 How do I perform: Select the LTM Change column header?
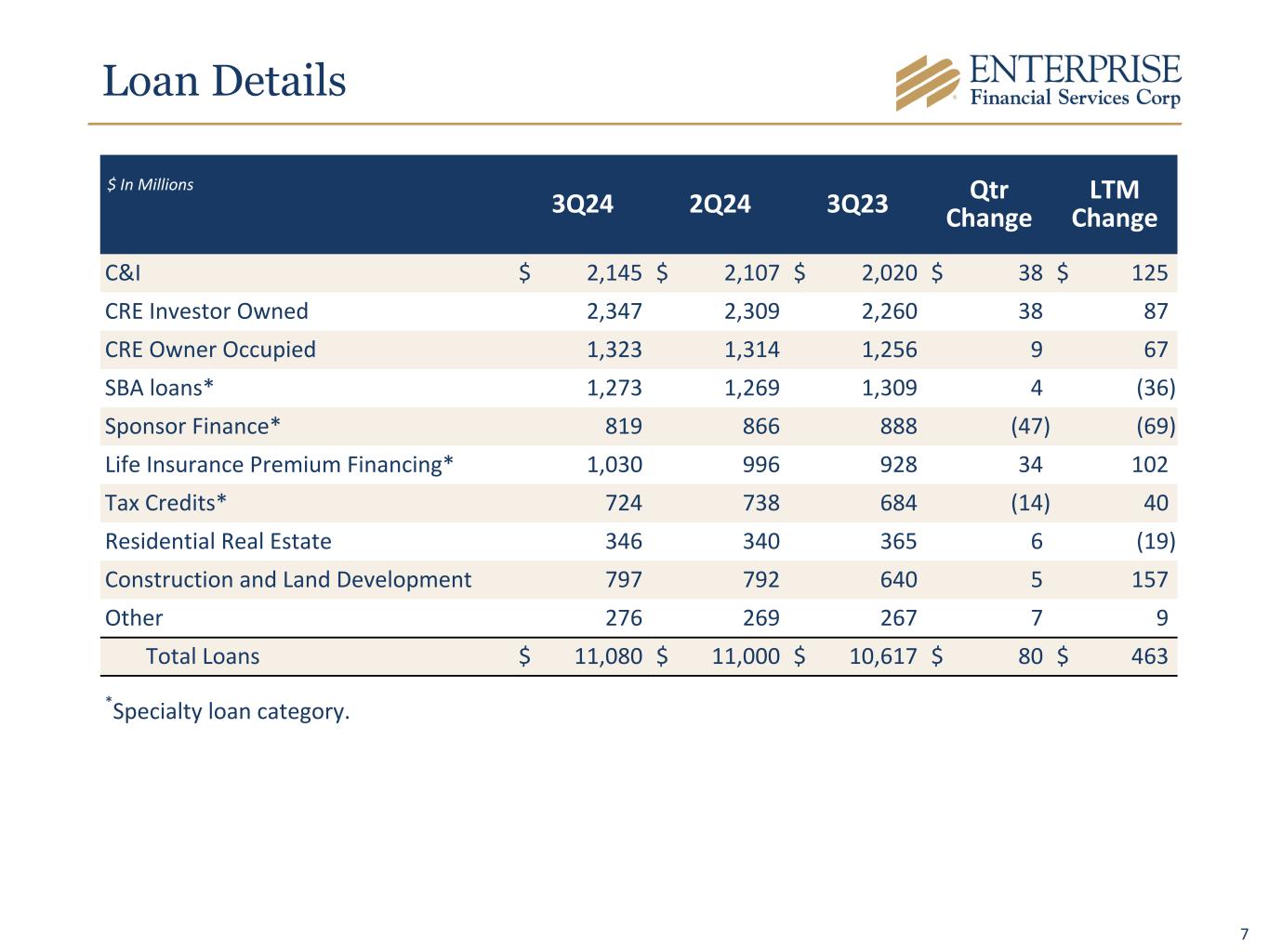(x=1114, y=204)
